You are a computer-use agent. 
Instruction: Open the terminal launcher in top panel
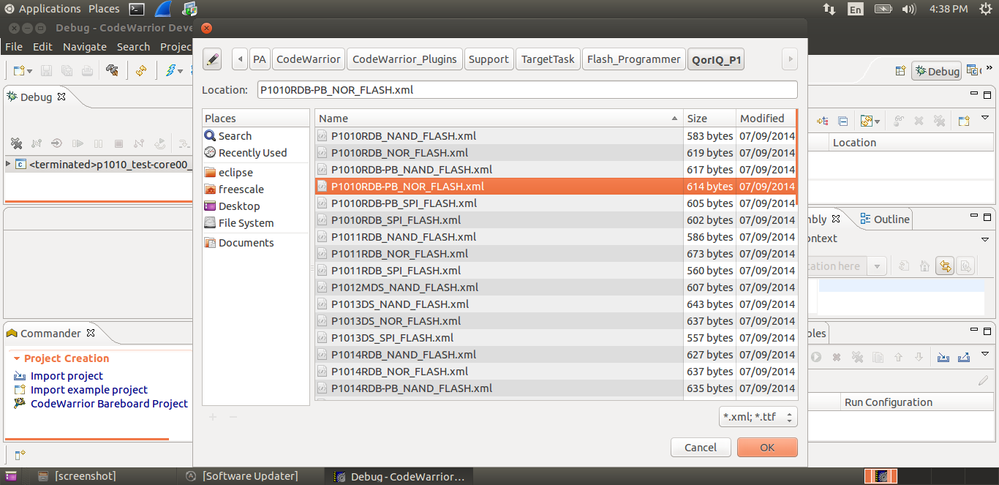pos(136,9)
